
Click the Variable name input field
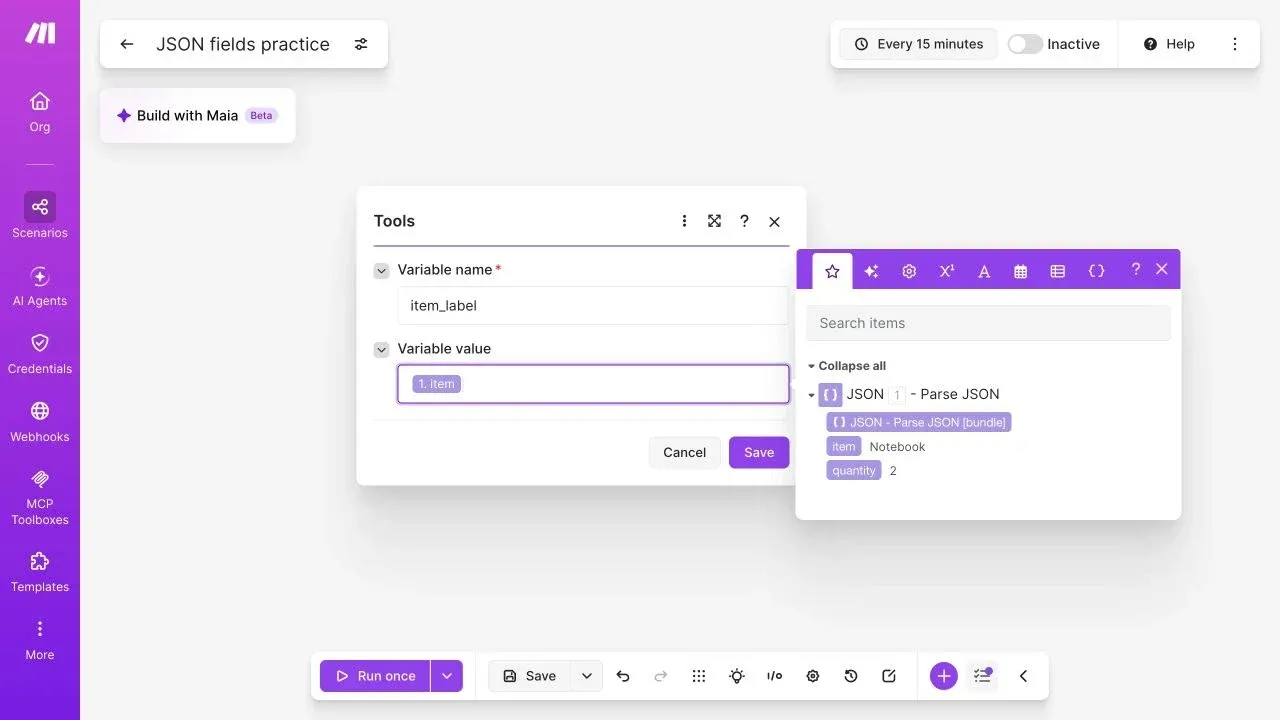point(593,306)
